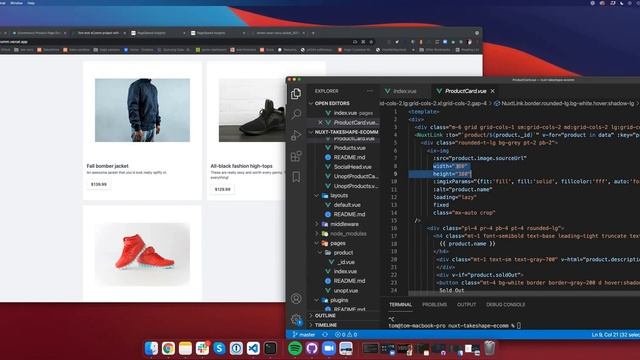Open a new Chrome tab with plus button
The width and height of the screenshot is (640, 360).
pyautogui.click(x=313, y=33)
